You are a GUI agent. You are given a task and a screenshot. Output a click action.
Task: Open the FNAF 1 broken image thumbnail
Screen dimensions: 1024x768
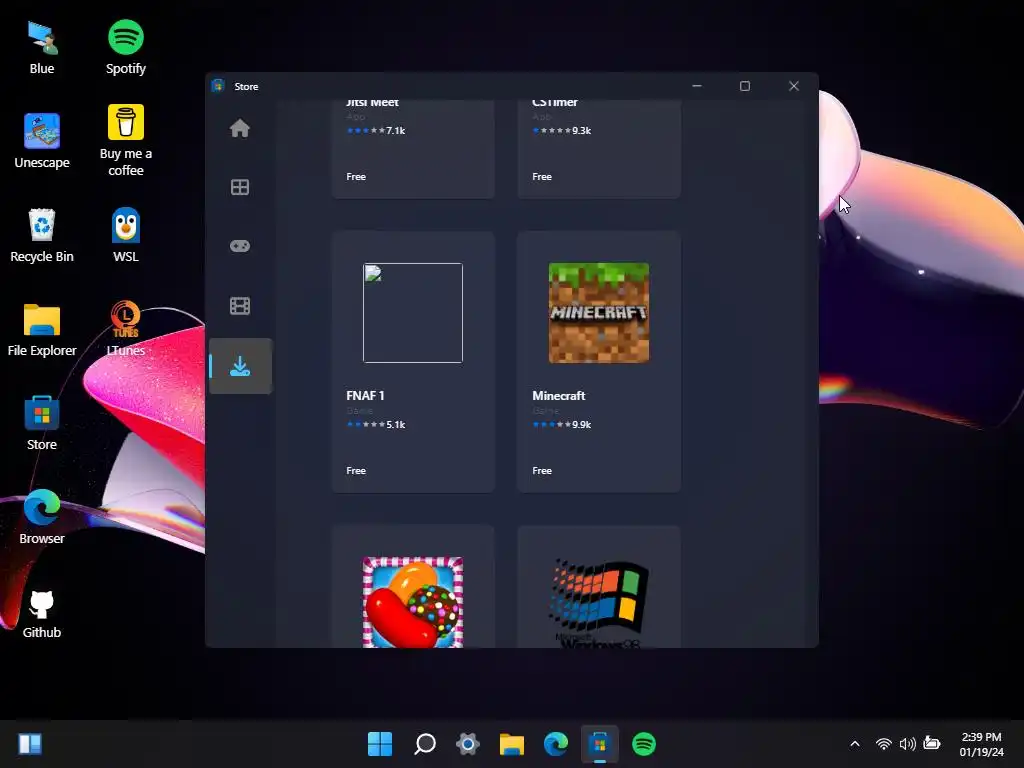(x=413, y=313)
